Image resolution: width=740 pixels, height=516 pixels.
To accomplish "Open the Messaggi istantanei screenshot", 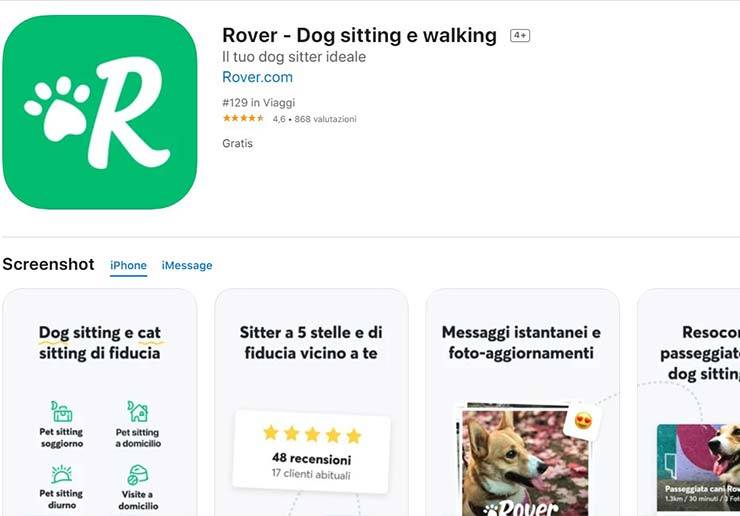I will (x=522, y=403).
